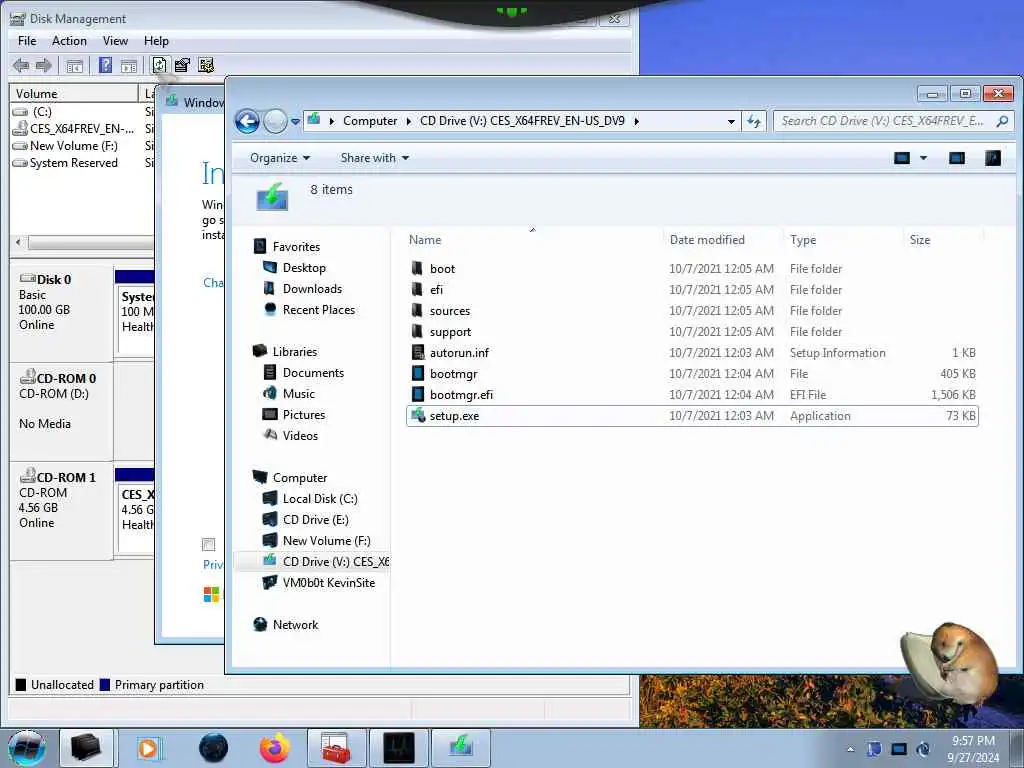The height and width of the screenshot is (768, 1024).
Task: Open the view options dropdown arrow
Action: click(923, 158)
